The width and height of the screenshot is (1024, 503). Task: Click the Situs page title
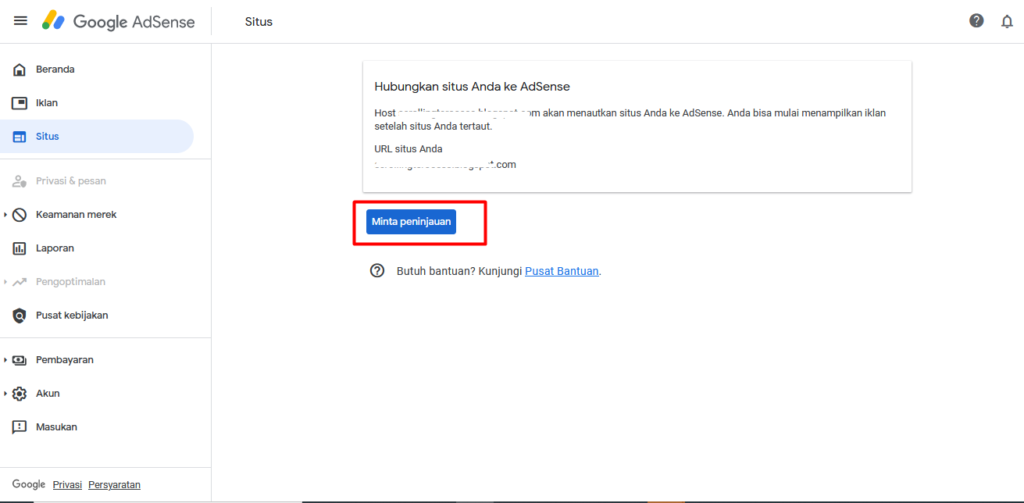pos(259,22)
